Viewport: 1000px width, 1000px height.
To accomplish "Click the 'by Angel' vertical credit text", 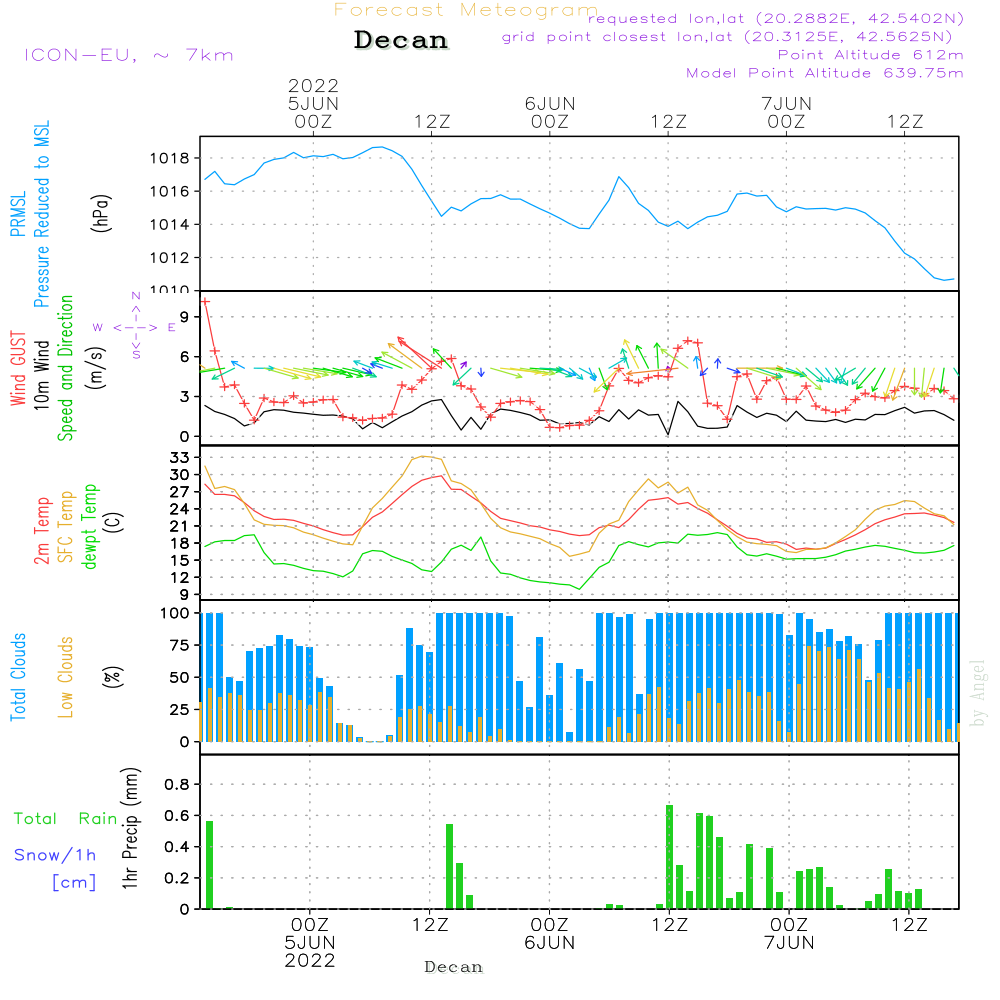I will (x=977, y=693).
